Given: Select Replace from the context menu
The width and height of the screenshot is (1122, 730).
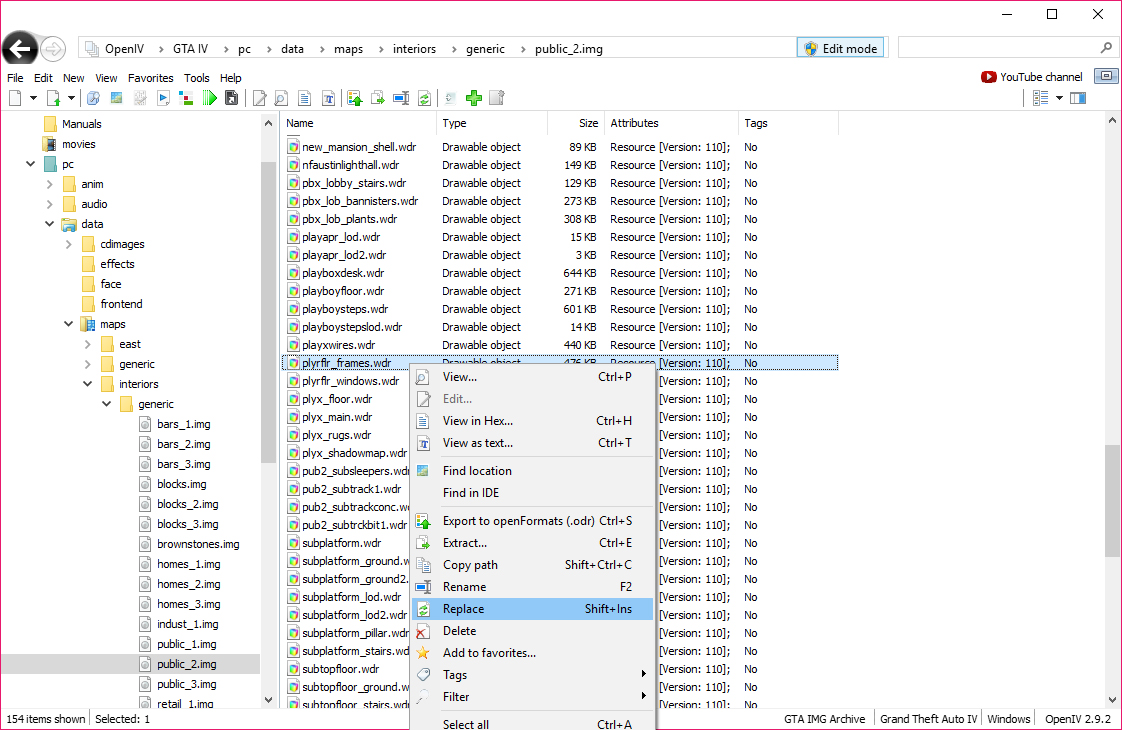Looking at the screenshot, I should [532, 609].
